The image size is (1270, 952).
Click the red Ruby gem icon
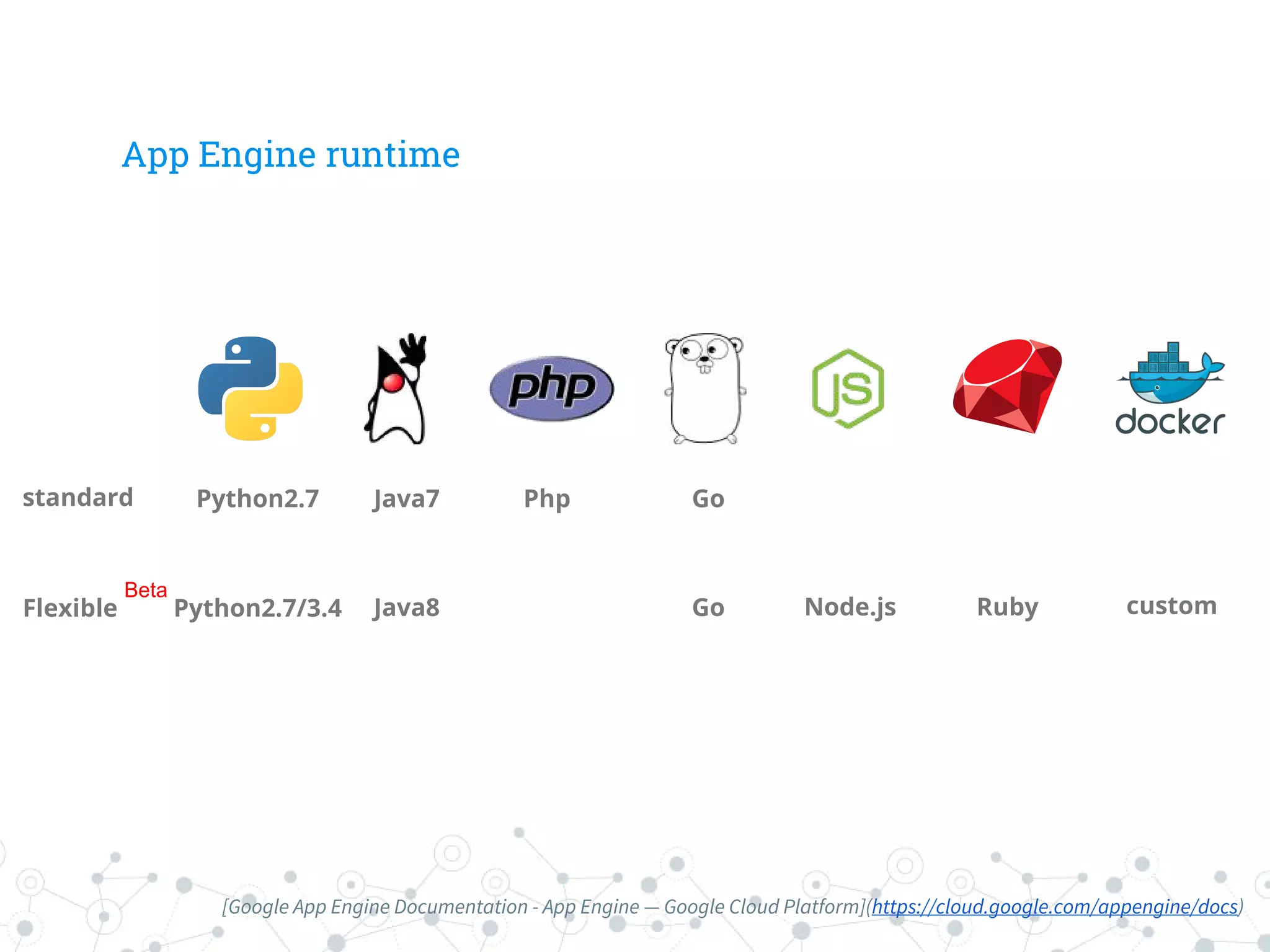[1007, 386]
